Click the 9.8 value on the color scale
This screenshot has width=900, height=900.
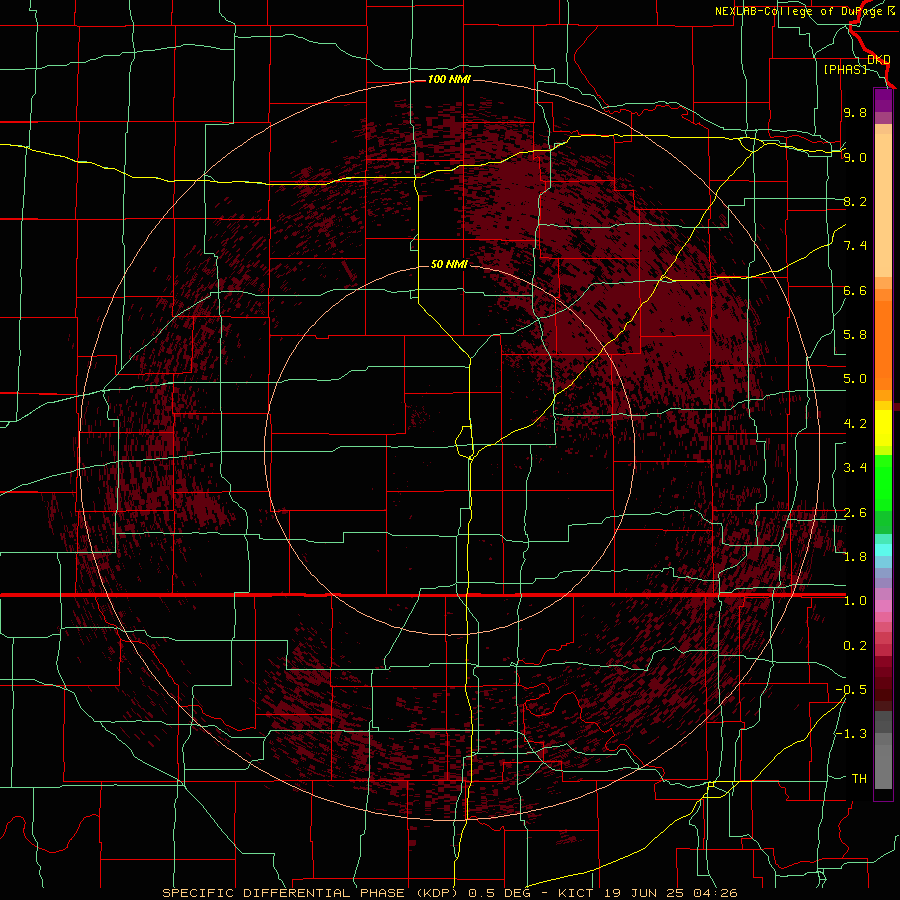[855, 112]
